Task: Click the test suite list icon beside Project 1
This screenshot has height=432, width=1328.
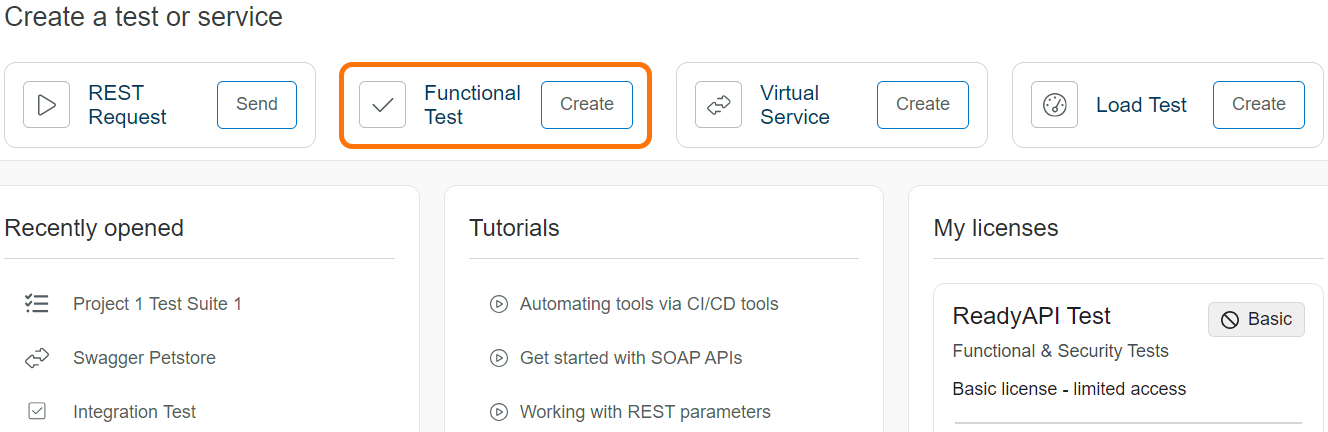Action: 37,304
